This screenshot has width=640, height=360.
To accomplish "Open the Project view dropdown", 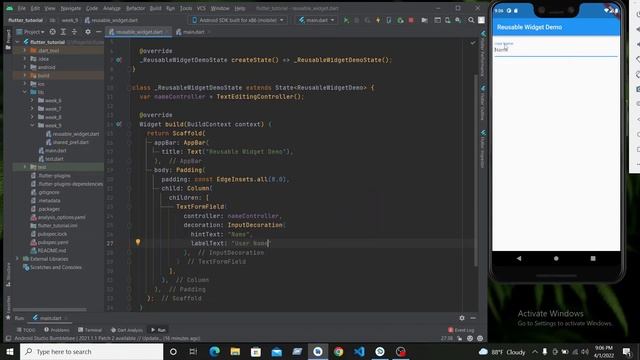I will [31, 31].
